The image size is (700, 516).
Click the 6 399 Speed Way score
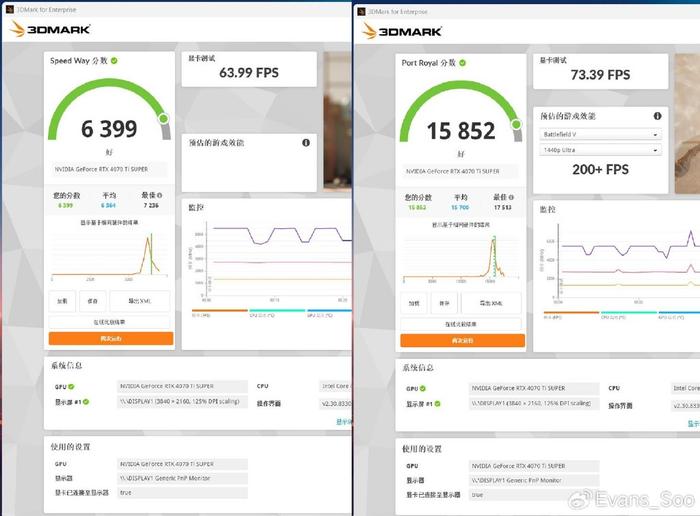coord(109,129)
